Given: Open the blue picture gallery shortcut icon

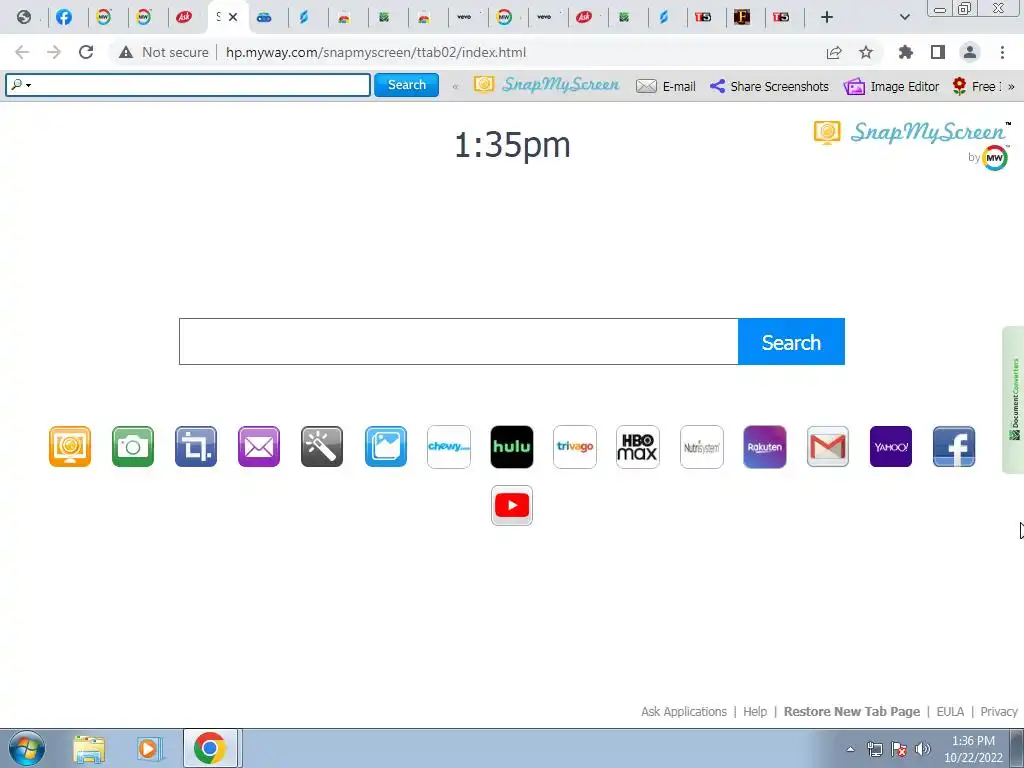Looking at the screenshot, I should coord(385,447).
